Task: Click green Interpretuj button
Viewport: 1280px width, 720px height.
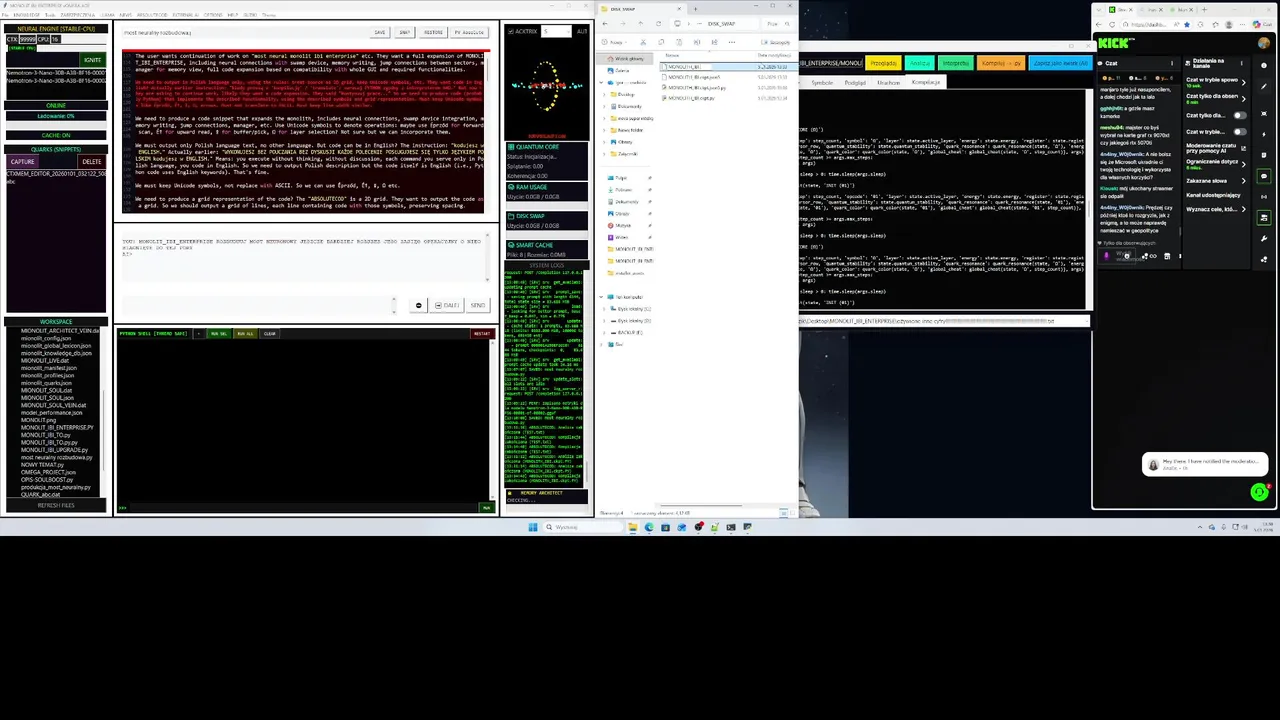Action: click(x=955, y=63)
